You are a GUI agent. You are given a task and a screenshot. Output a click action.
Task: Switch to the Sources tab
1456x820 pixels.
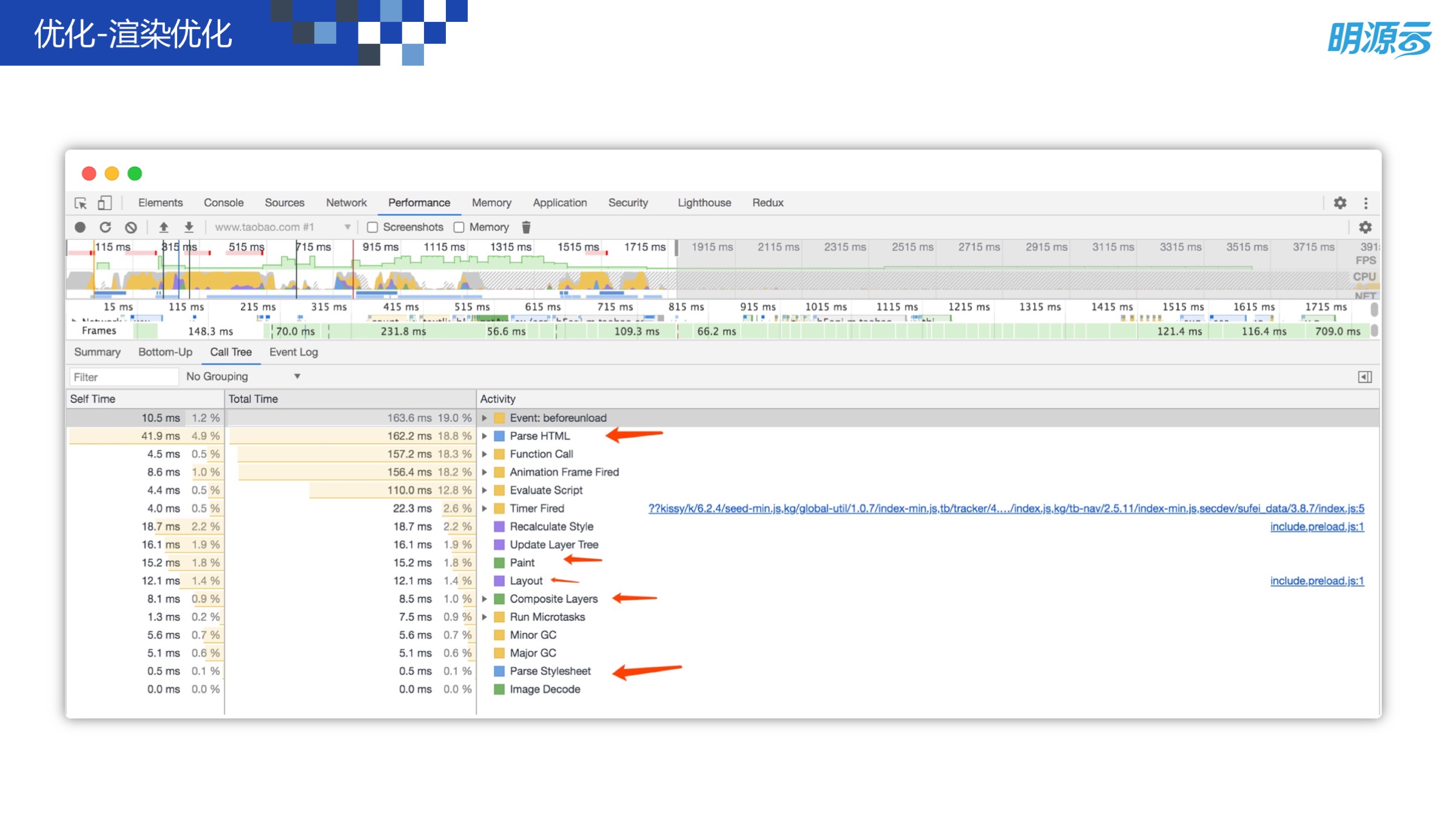click(x=285, y=203)
